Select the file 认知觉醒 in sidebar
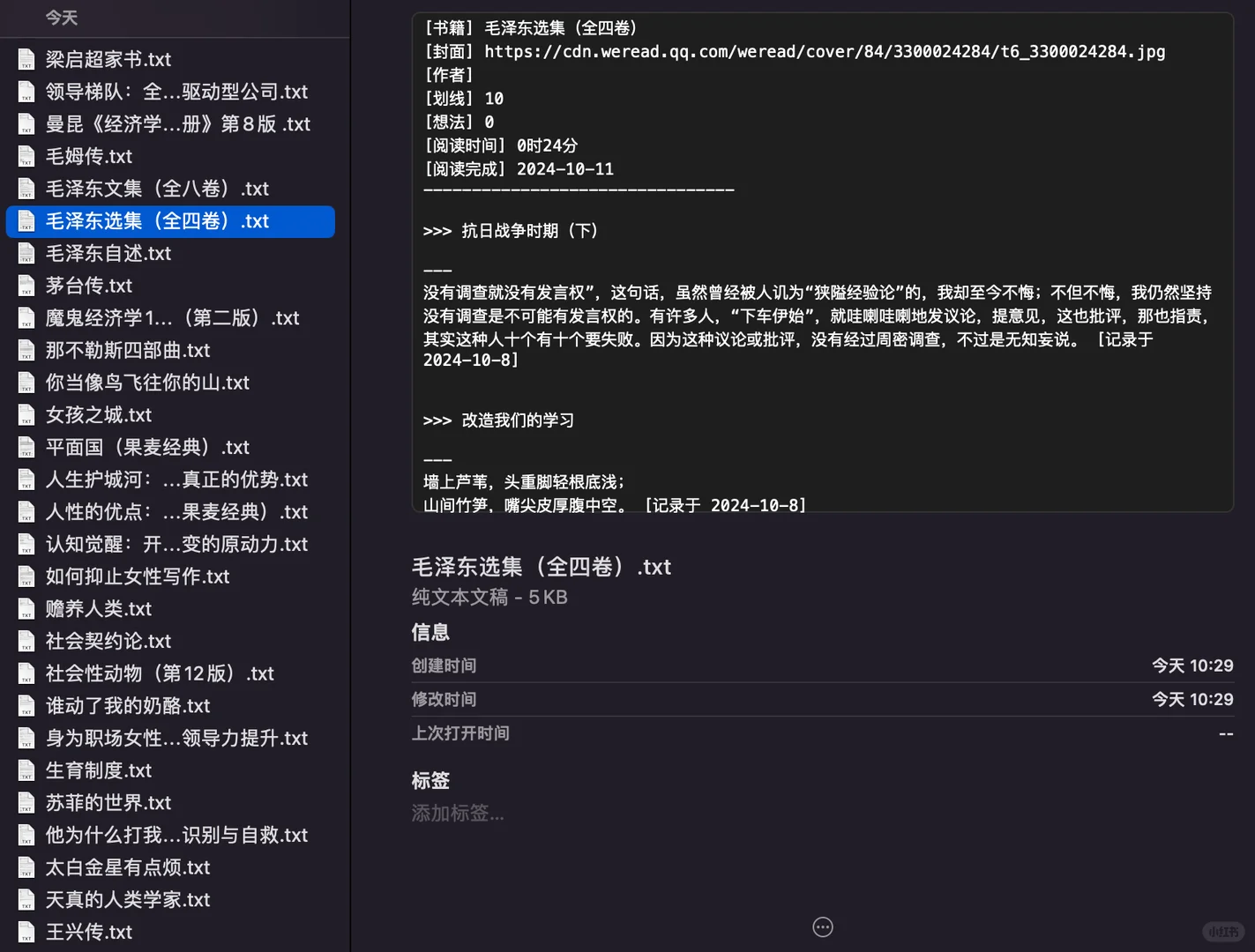 tap(176, 544)
